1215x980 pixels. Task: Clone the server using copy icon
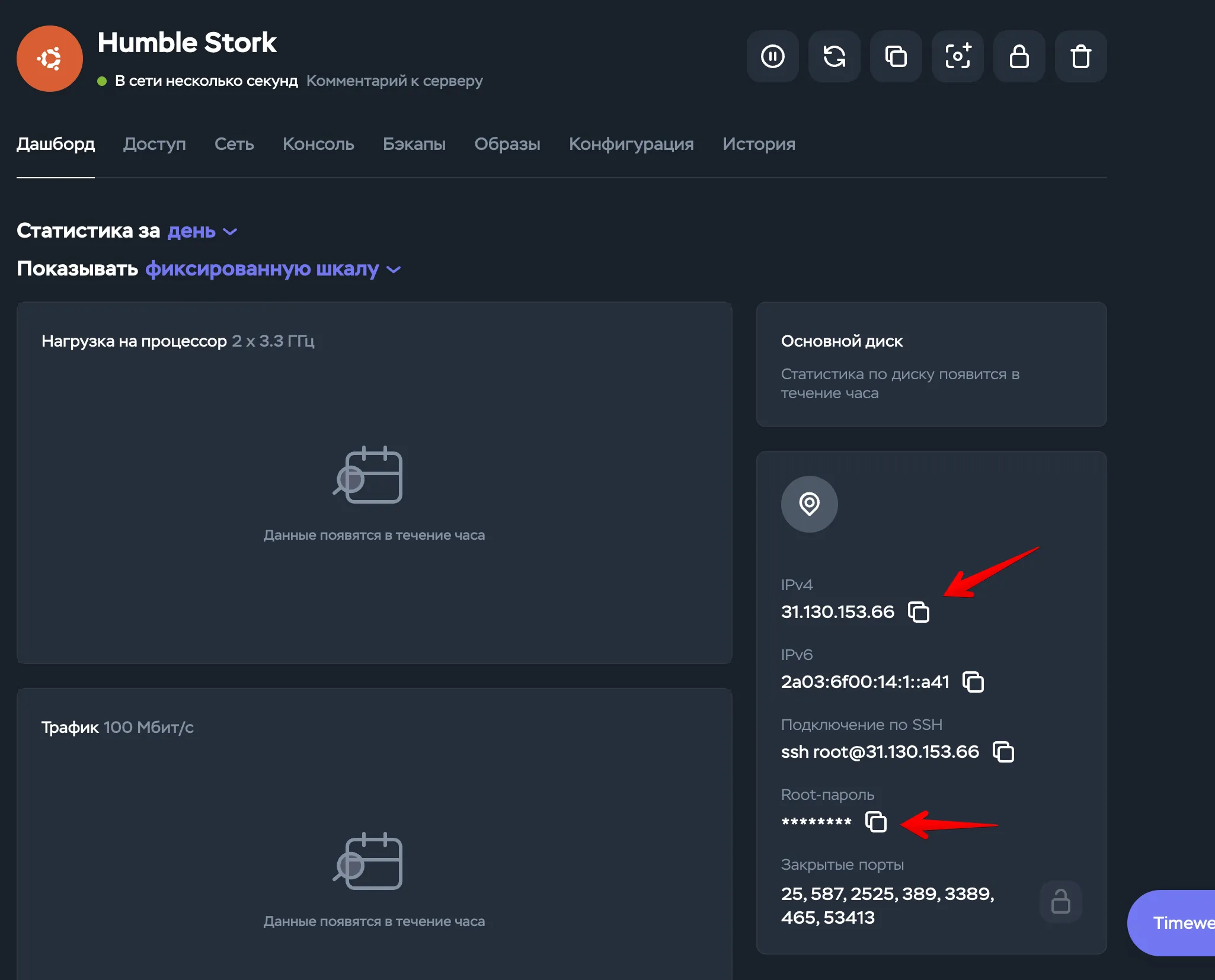(896, 57)
